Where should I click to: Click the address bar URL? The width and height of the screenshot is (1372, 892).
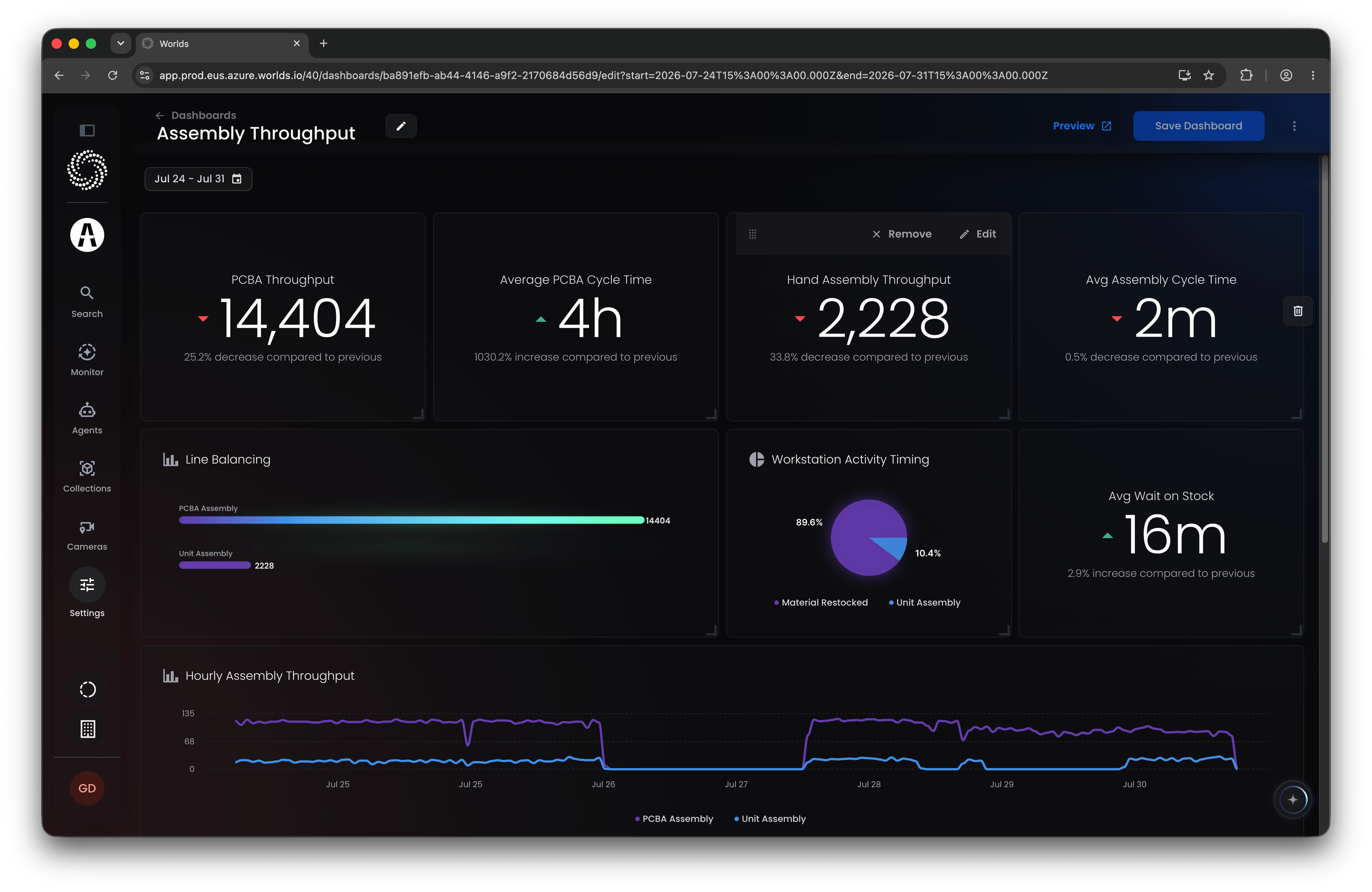coord(603,75)
